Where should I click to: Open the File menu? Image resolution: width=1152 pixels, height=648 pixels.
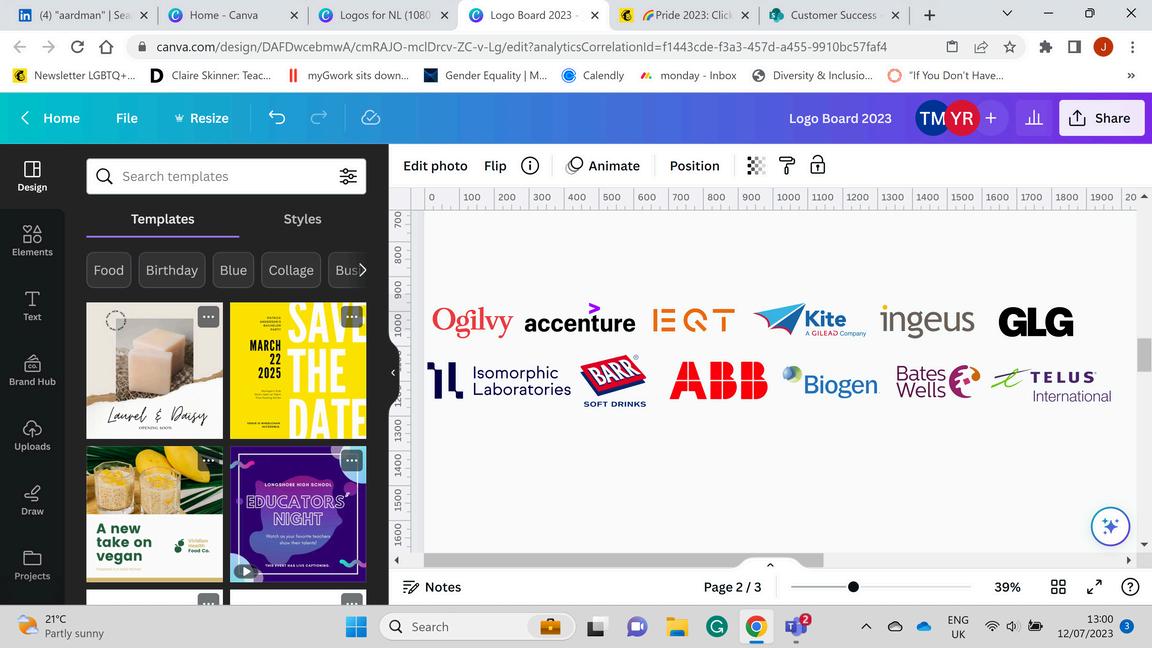coord(126,118)
